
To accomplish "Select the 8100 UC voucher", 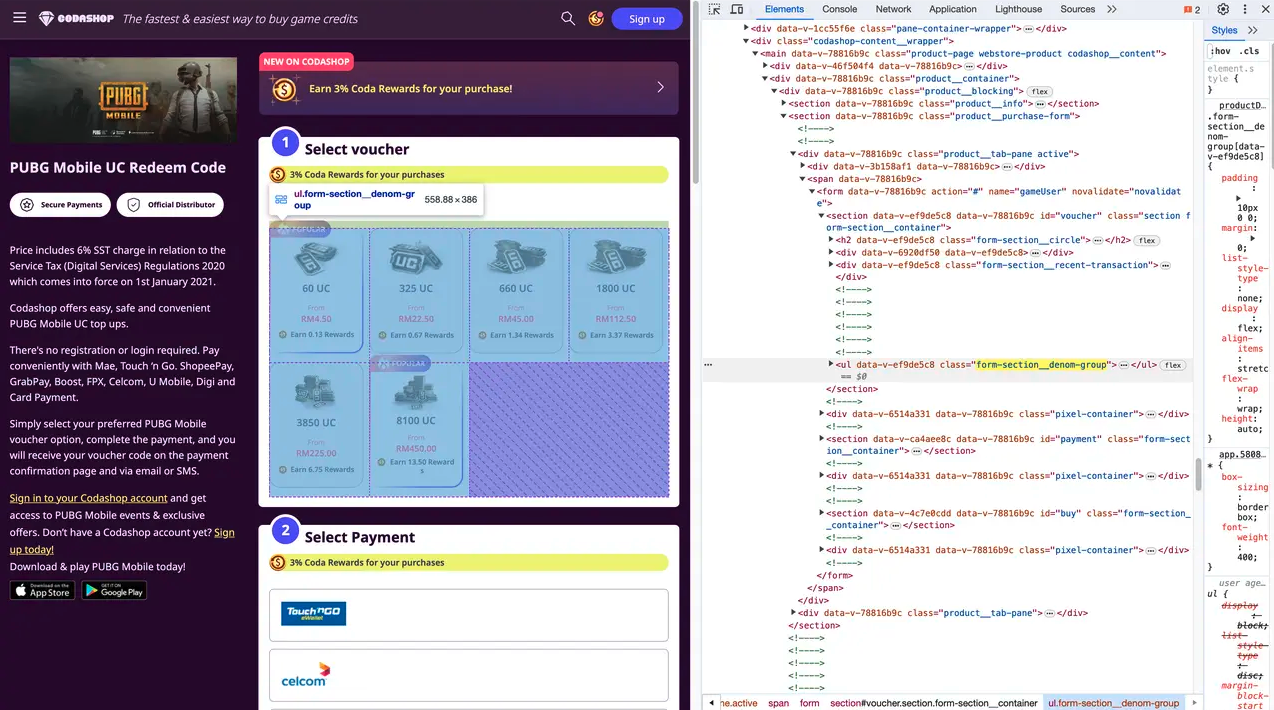I will coord(416,424).
